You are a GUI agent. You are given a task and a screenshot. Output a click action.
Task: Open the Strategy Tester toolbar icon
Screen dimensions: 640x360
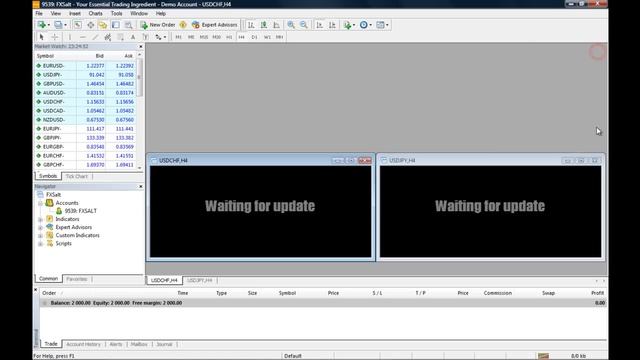click(129, 25)
